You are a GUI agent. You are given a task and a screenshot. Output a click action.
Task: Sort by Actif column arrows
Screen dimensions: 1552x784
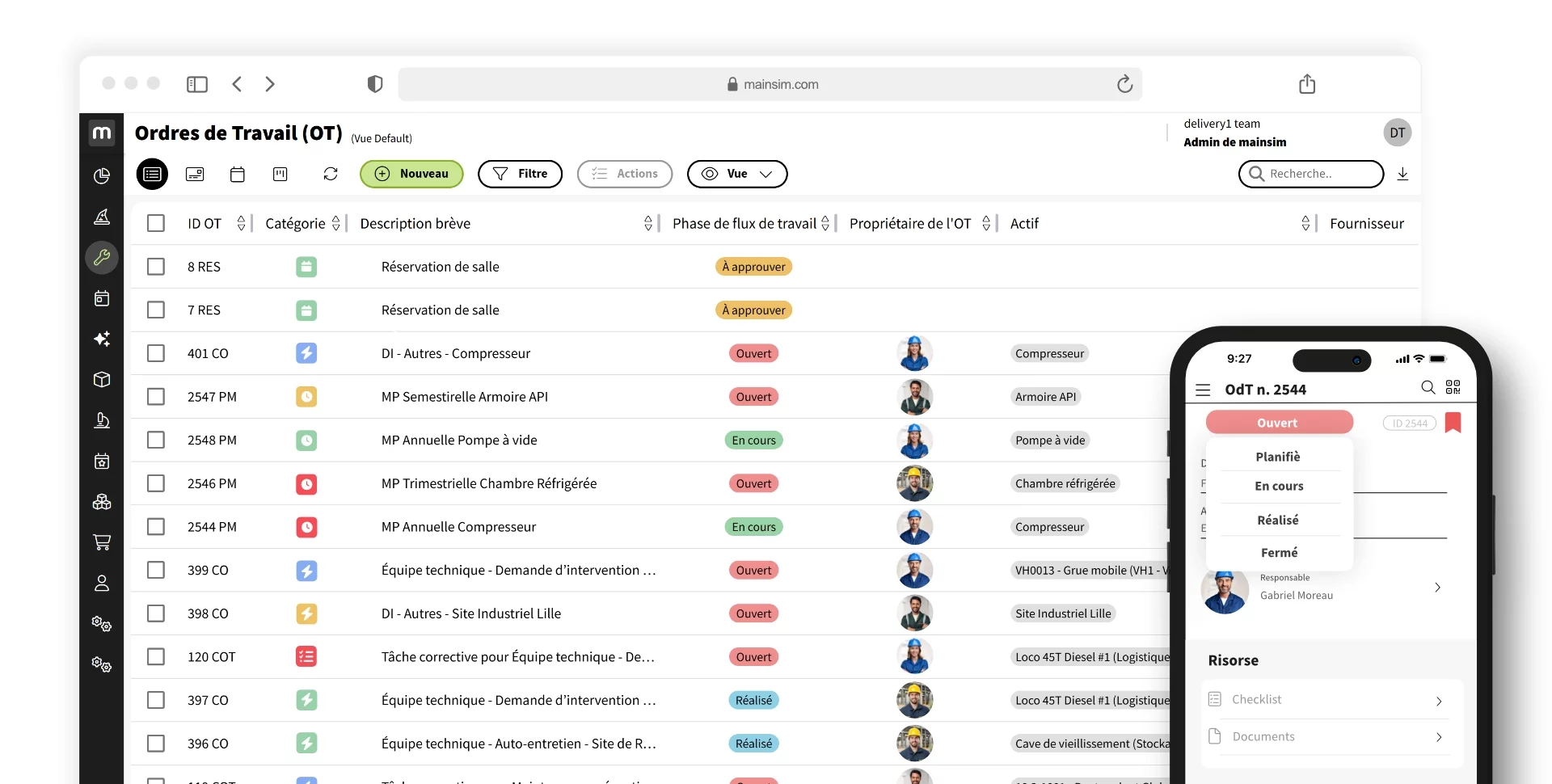(1305, 223)
